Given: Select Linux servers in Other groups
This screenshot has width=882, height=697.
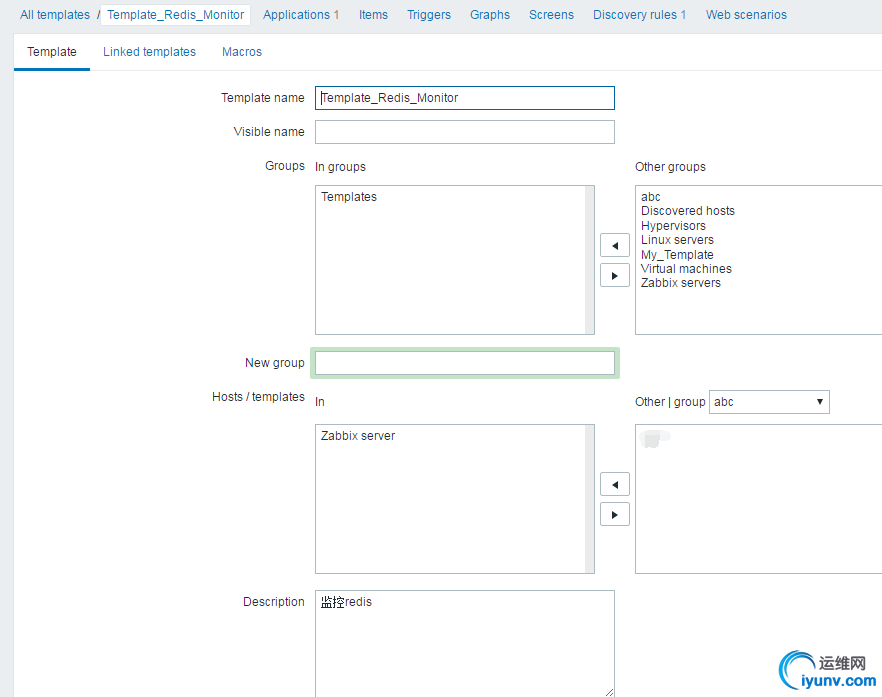Looking at the screenshot, I should pyautogui.click(x=677, y=240).
